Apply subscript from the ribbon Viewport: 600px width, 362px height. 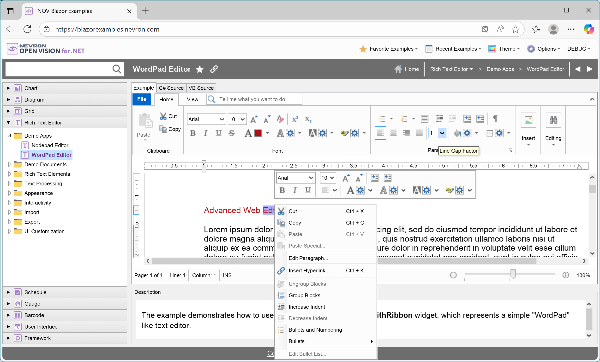pyautogui.click(x=308, y=119)
